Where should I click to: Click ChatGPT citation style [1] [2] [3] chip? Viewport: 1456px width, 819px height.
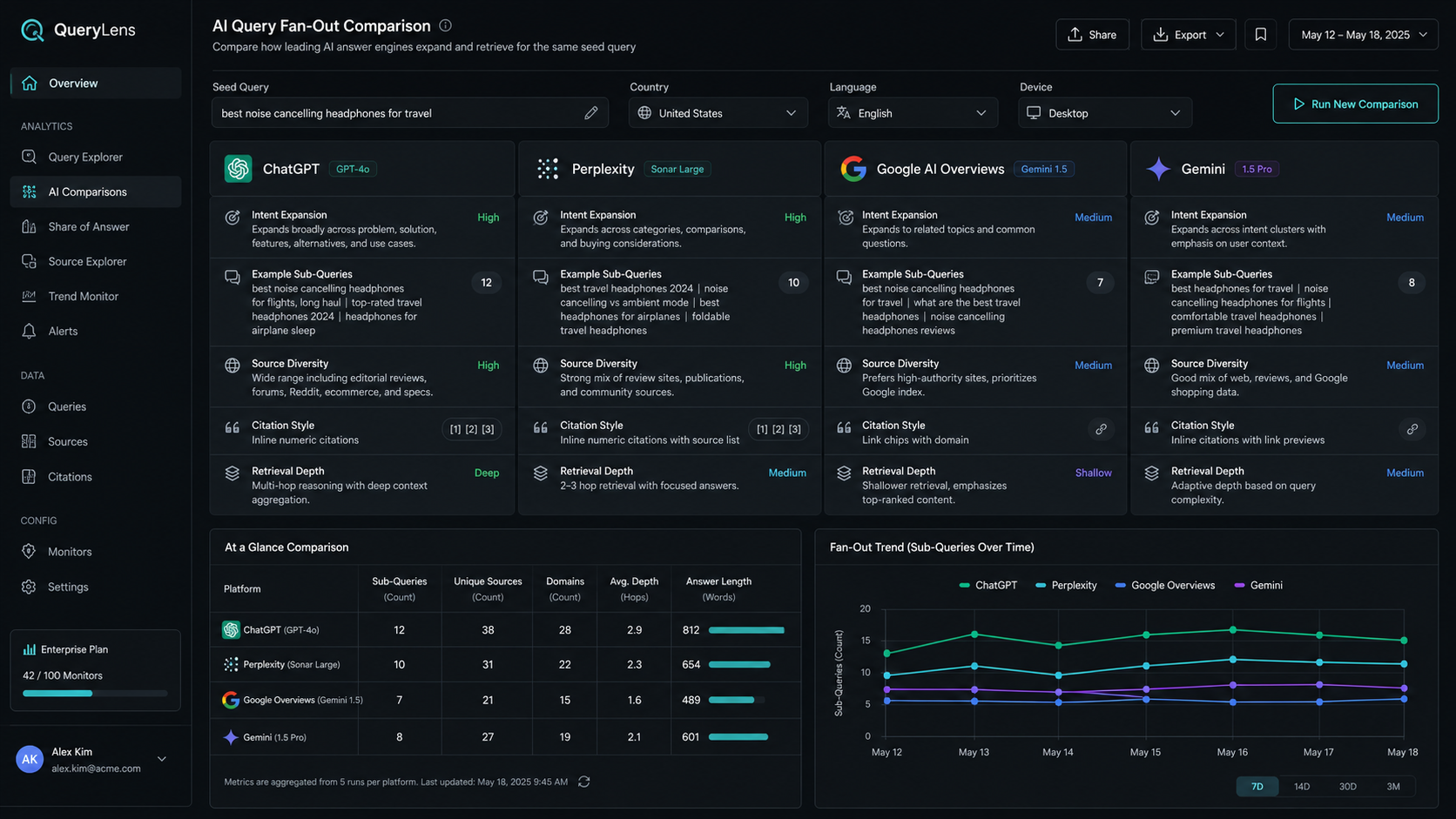pos(471,429)
